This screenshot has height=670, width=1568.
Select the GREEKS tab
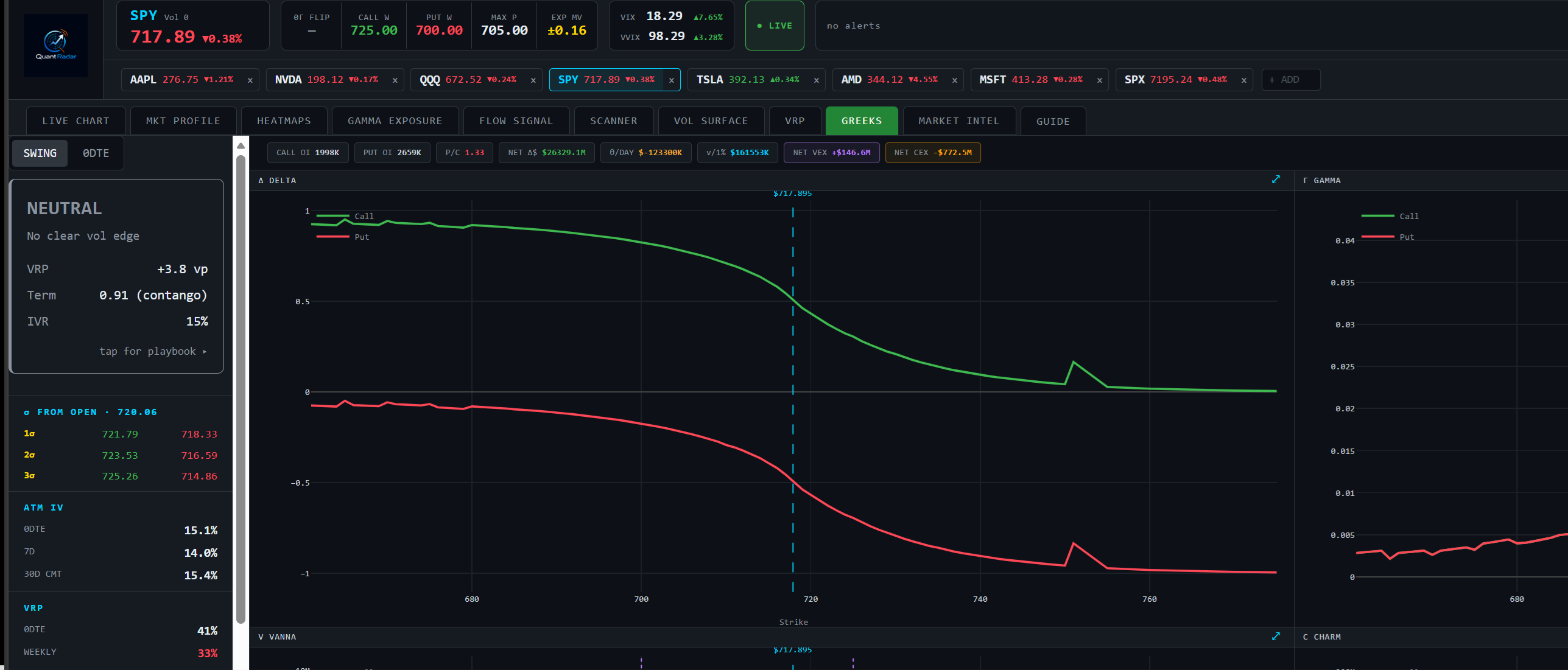coord(862,121)
